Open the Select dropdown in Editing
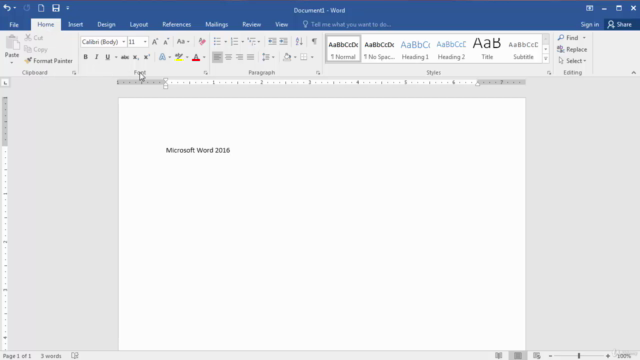Viewport: 640px width, 360px height. pos(572,61)
